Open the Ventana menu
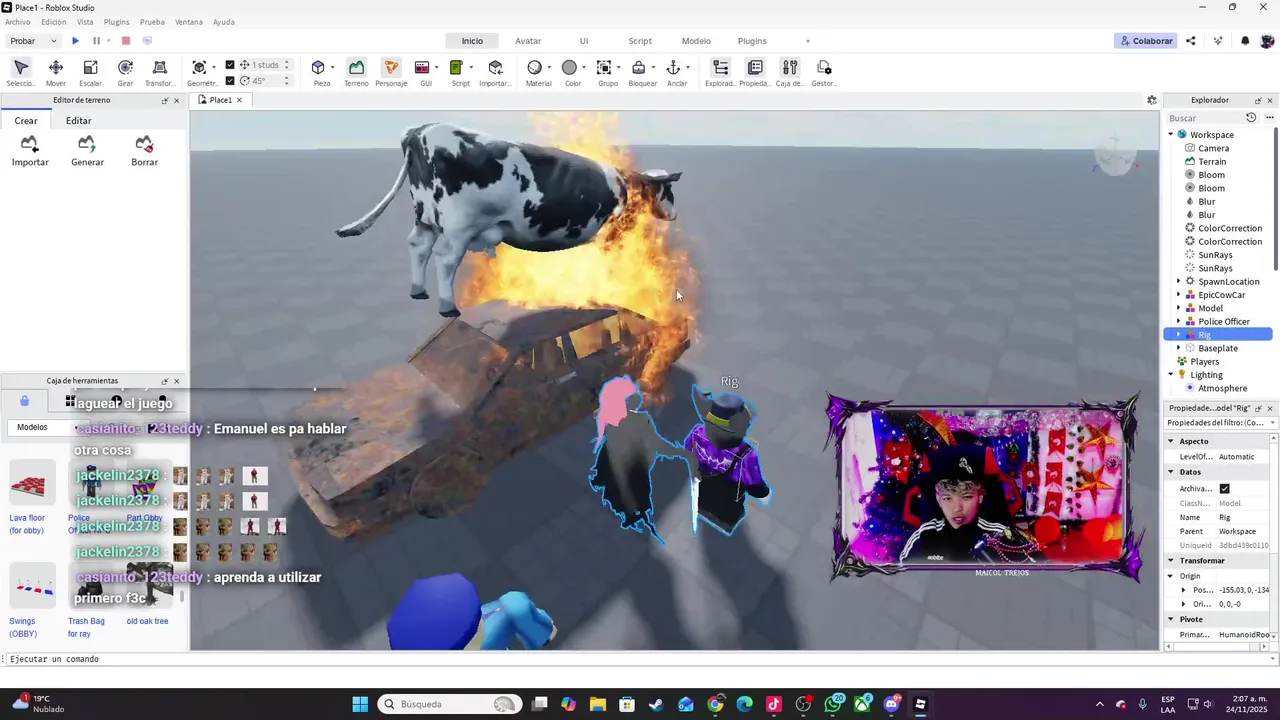1280x720 pixels. tap(188, 22)
